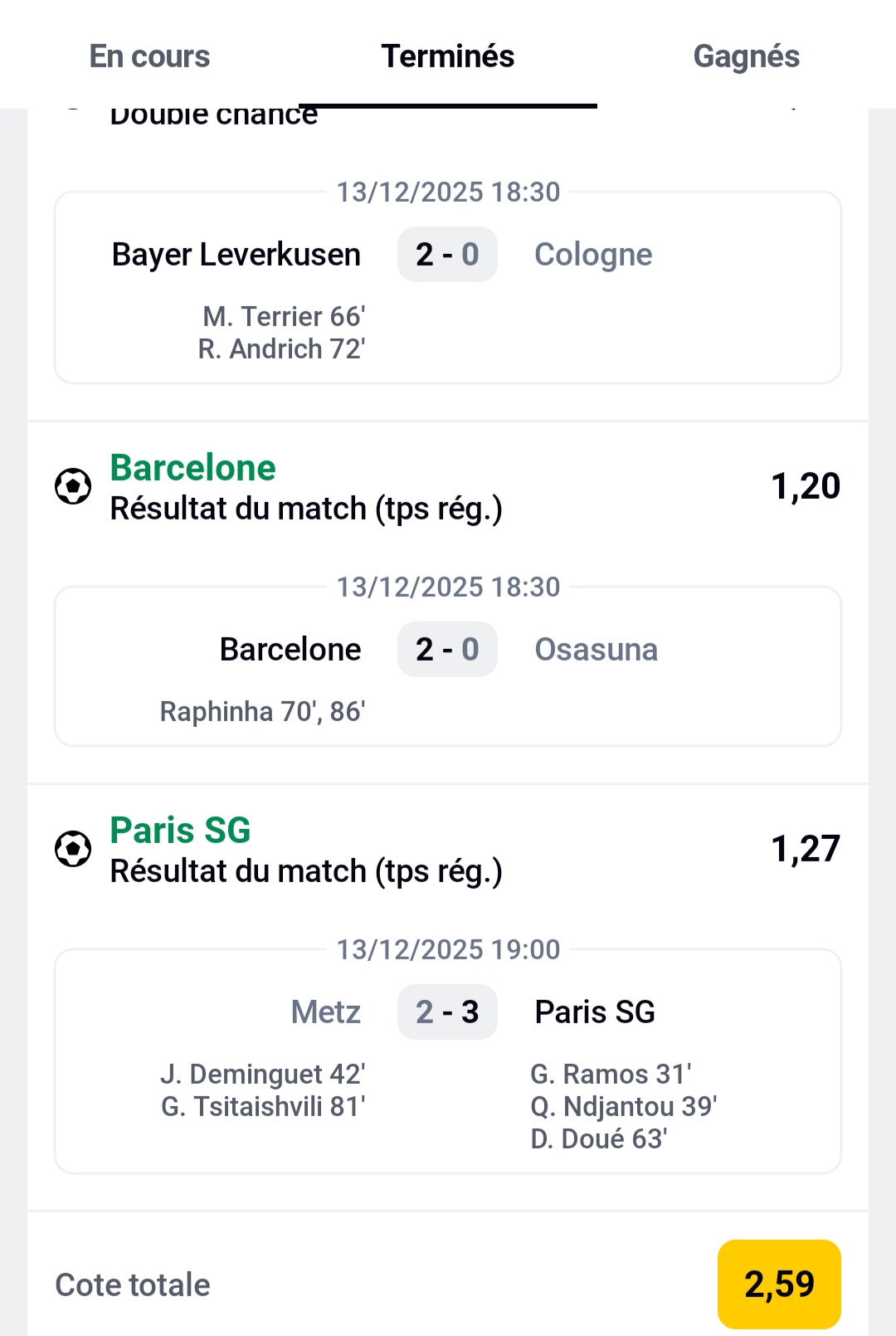
Task: Switch to the En cours tab
Action: click(149, 56)
